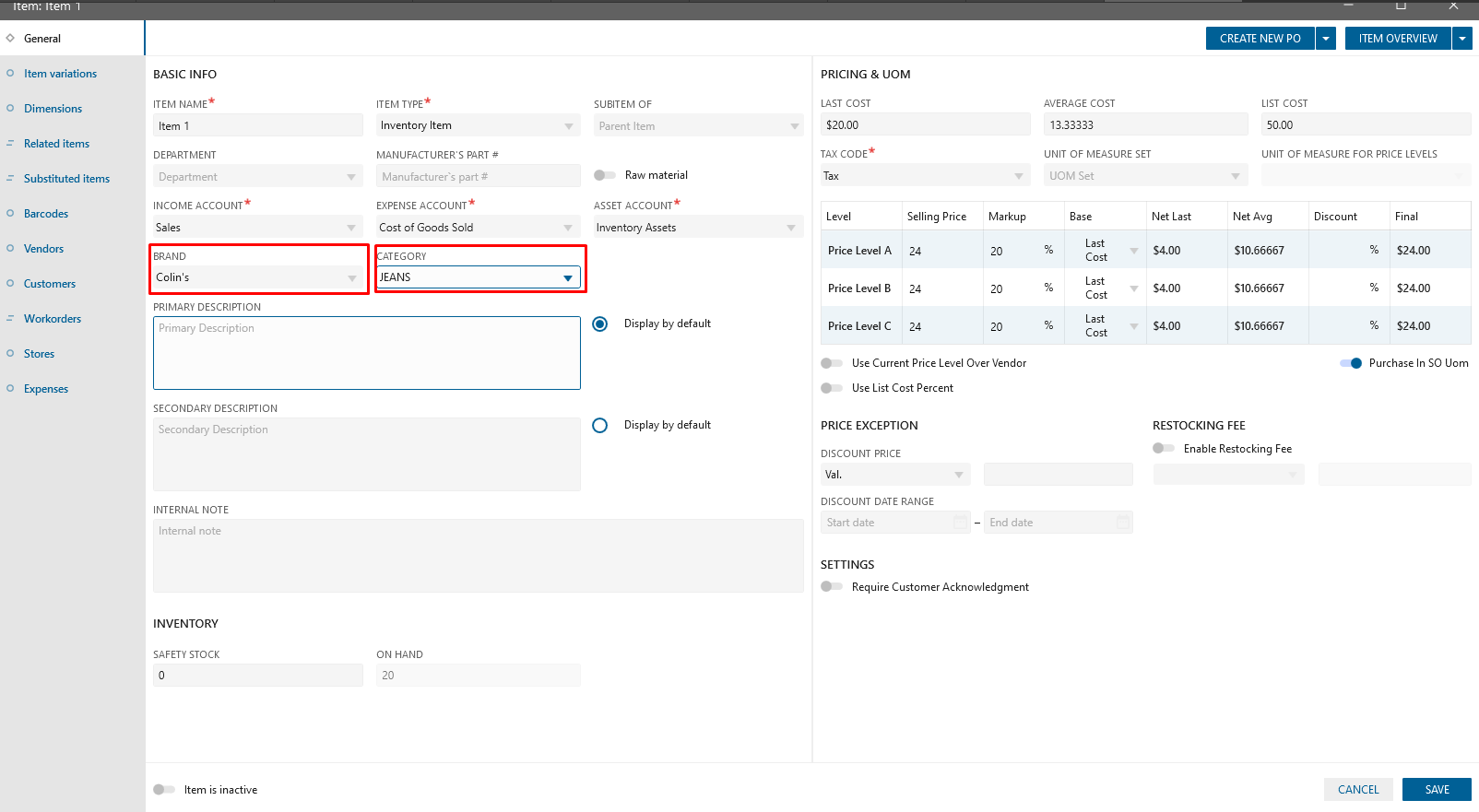Enable the Item is inactive toggle
The width and height of the screenshot is (1479, 812).
click(164, 790)
